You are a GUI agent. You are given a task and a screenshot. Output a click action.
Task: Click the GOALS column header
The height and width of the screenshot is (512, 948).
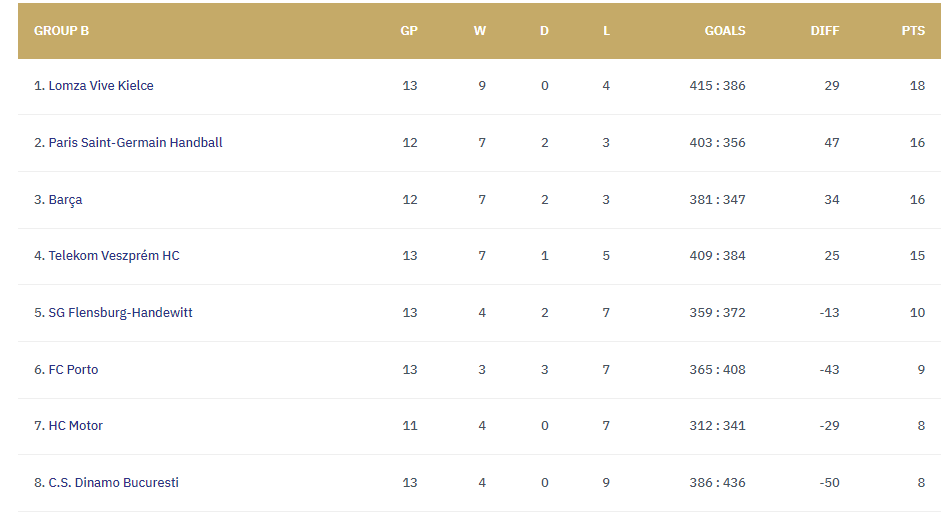725,31
